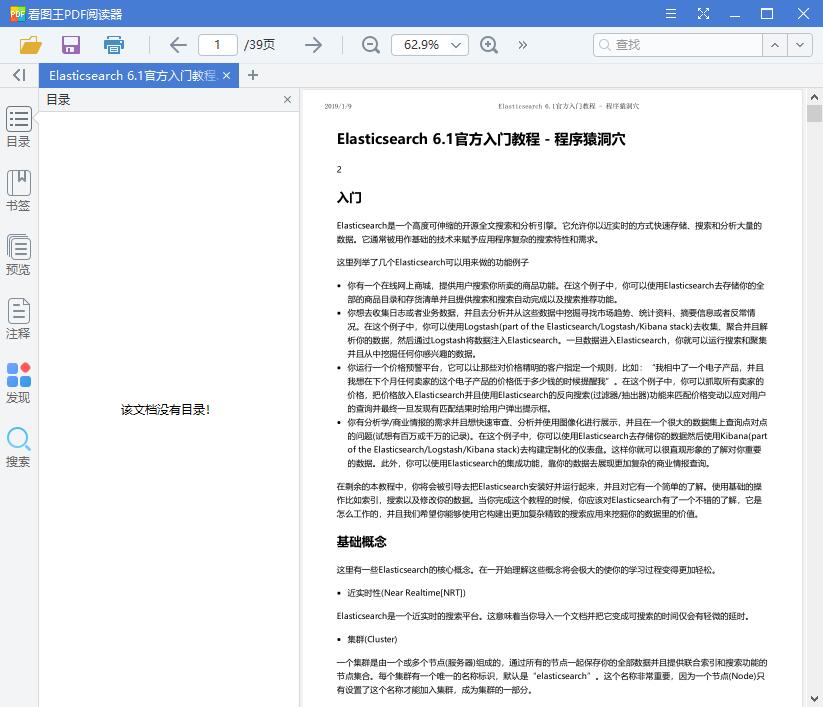Zoom in with the plus magnifier

[x=489, y=45]
